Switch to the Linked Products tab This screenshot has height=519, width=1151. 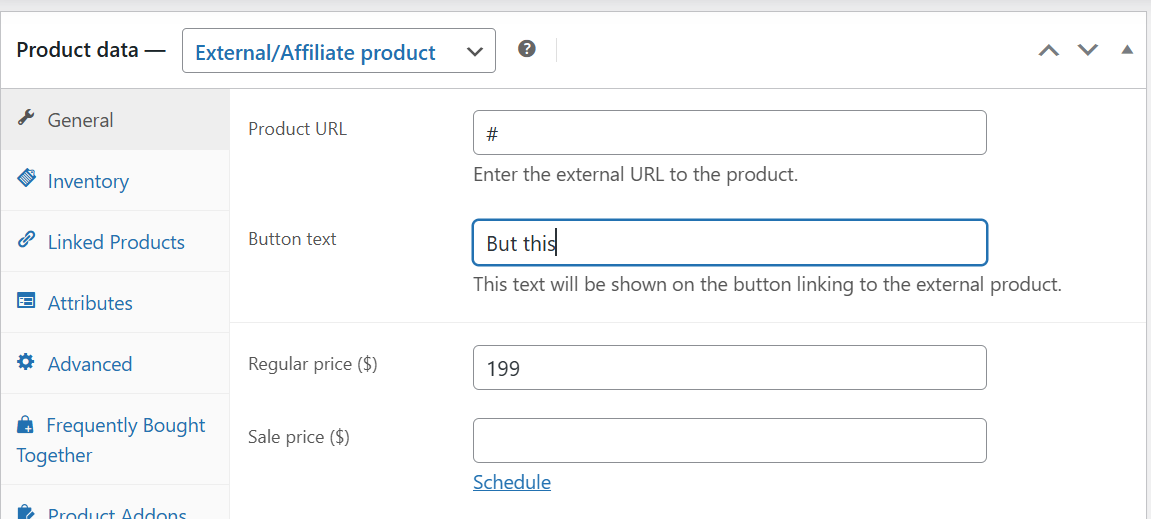(x=115, y=242)
